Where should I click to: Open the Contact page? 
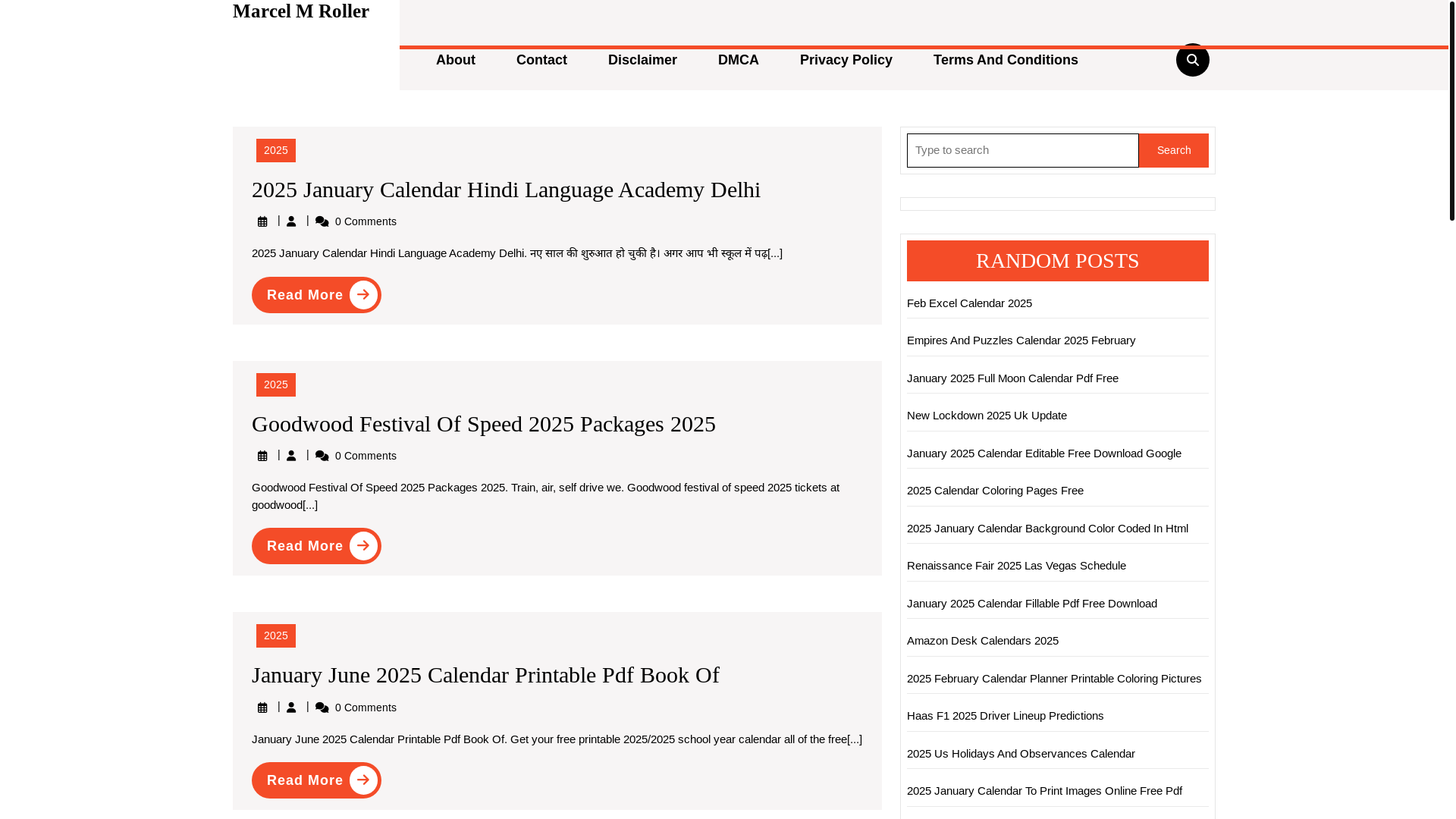pos(541,60)
